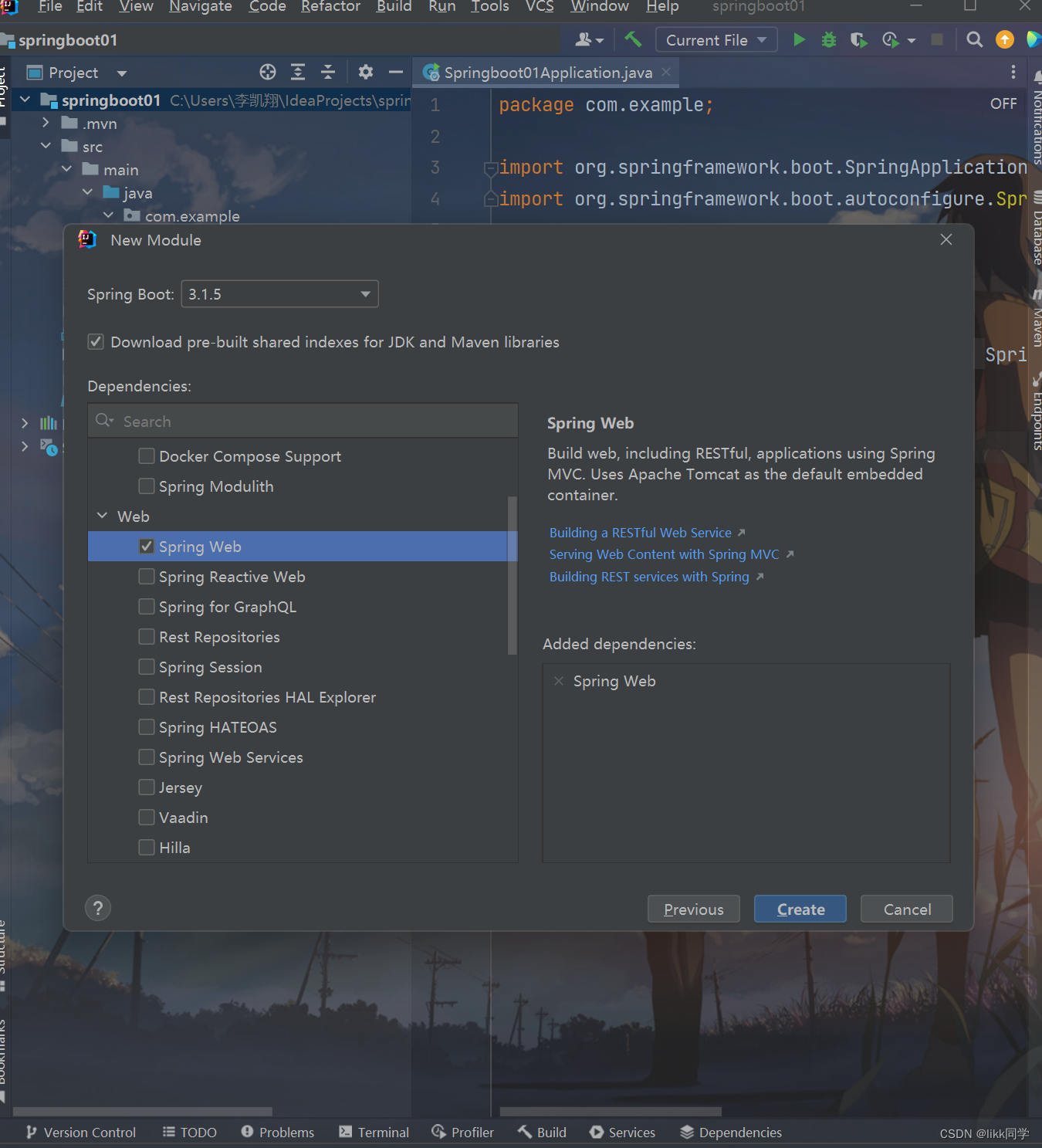1042x1148 pixels.
Task: Open Problems tool window
Action: pos(278,1132)
